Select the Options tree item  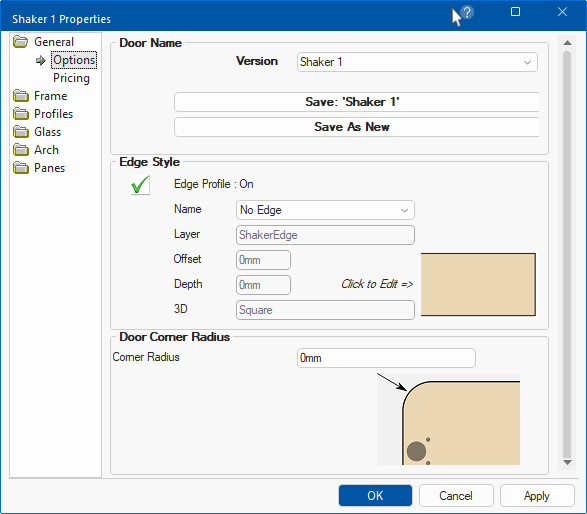[x=74, y=60]
